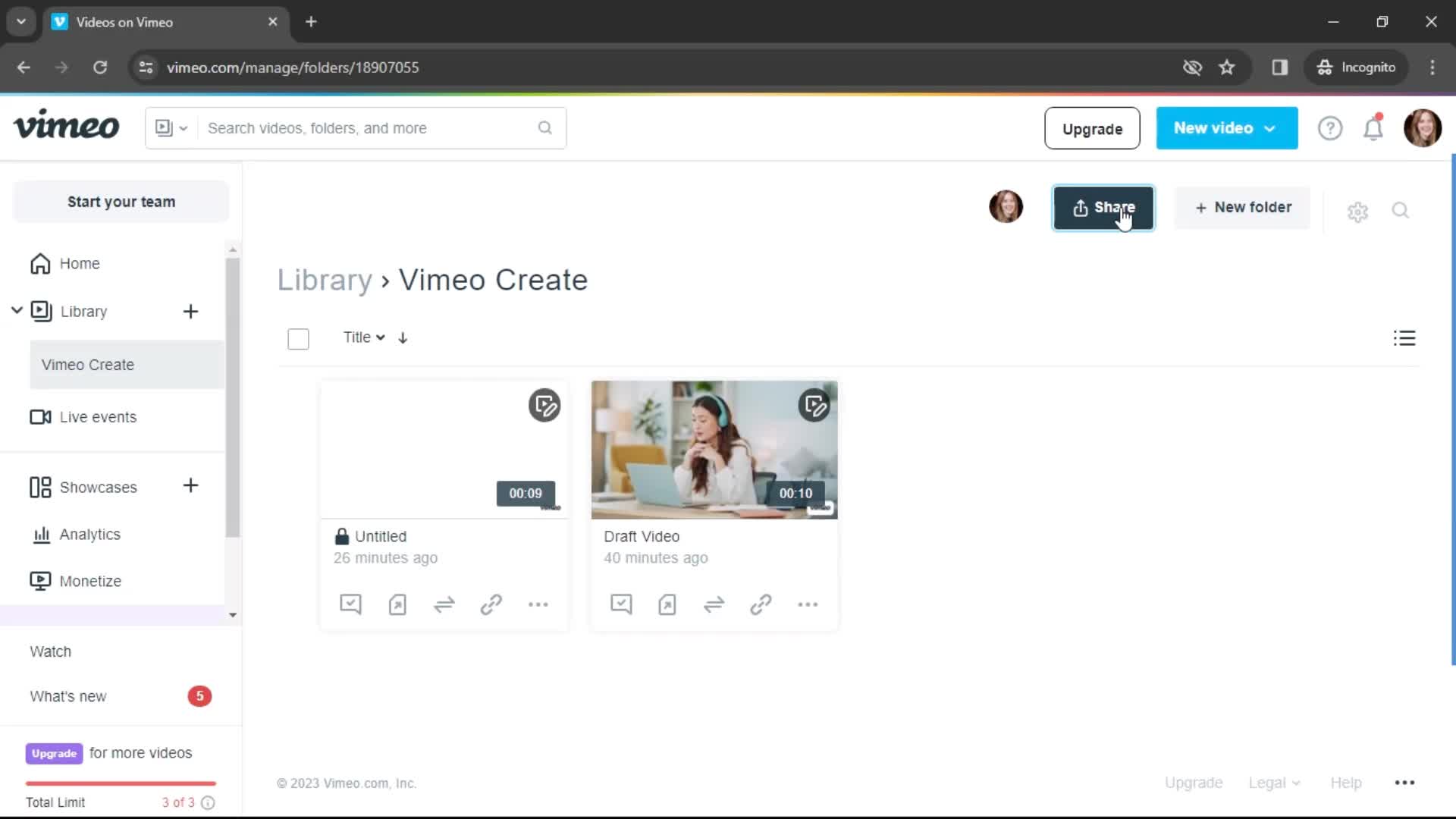Open Vimeo Create editor badge on Untitled
The width and height of the screenshot is (1456, 819).
[544, 406]
